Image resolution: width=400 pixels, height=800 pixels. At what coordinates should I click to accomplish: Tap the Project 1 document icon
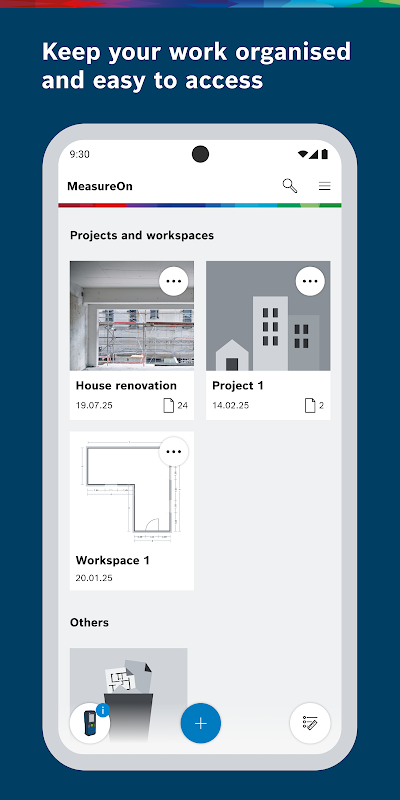(x=310, y=406)
